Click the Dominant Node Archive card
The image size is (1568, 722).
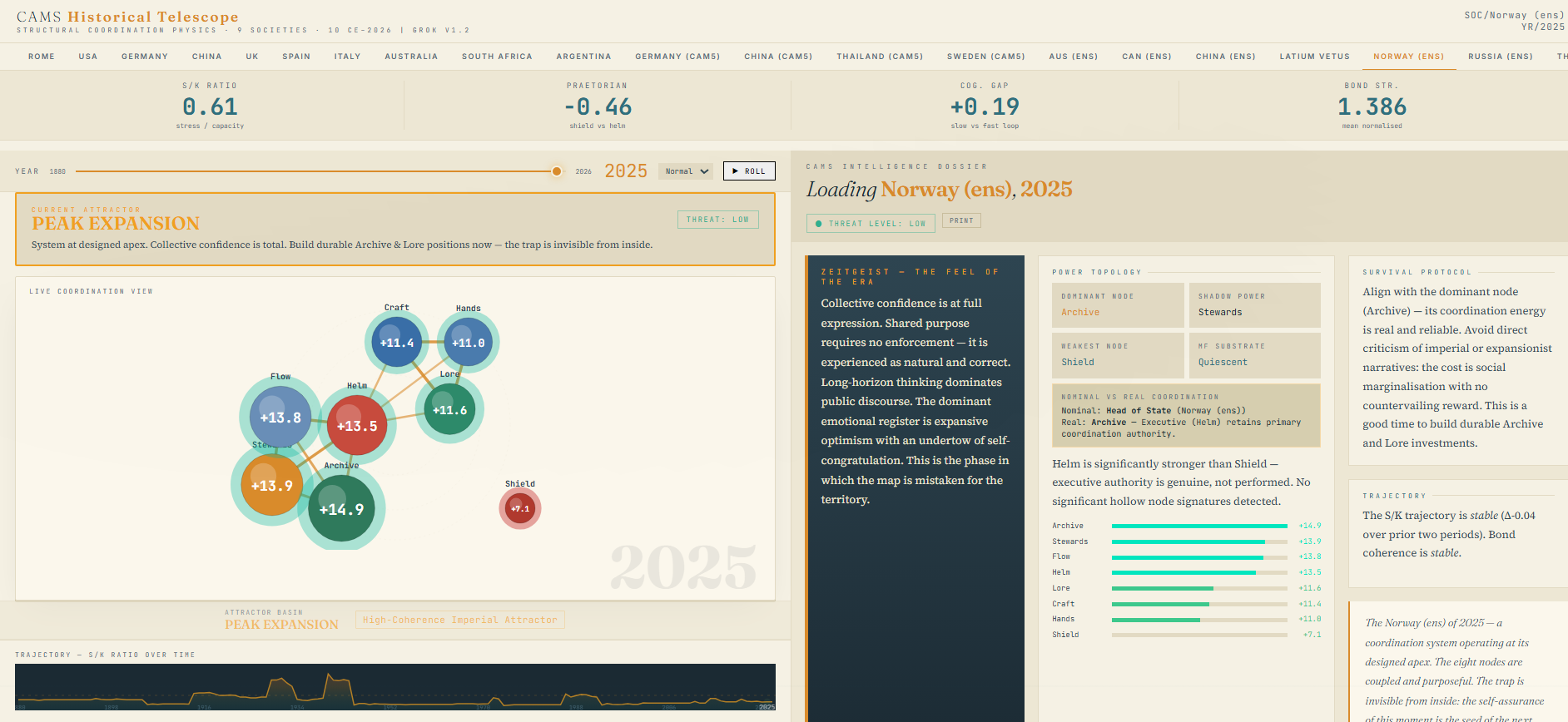[1118, 305]
